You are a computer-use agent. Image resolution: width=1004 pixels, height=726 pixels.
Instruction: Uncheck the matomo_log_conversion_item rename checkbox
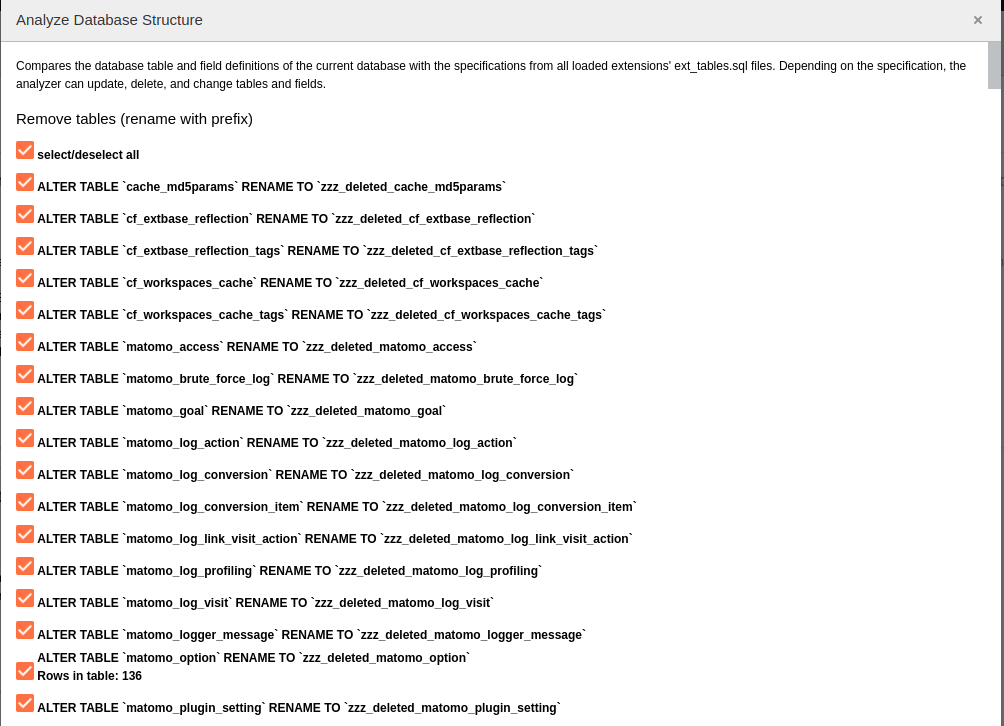[x=25, y=503]
